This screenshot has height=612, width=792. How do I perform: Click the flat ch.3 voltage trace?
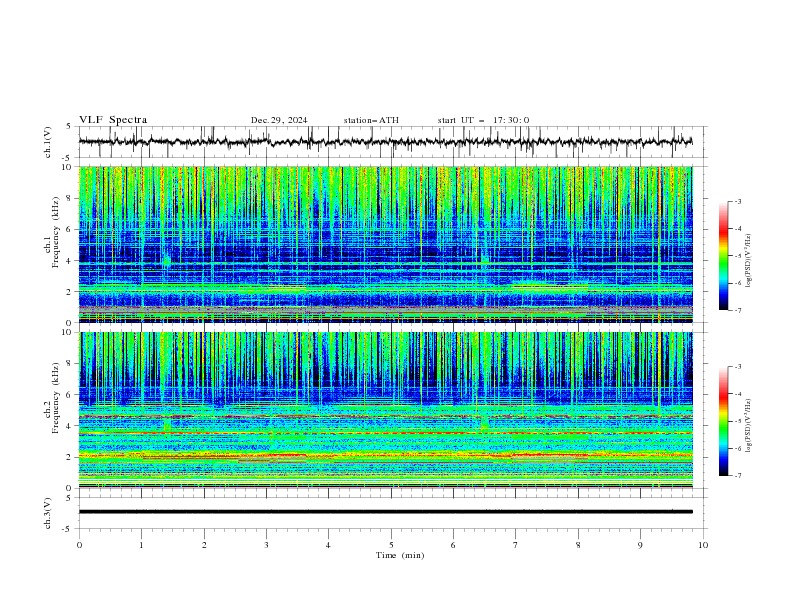[385, 512]
